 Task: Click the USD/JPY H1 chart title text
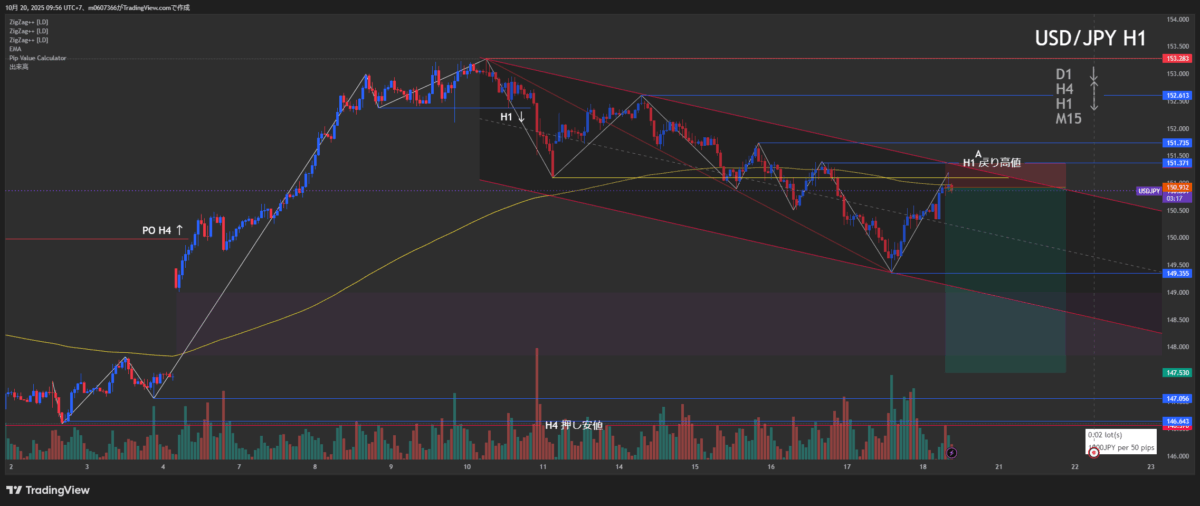point(1090,39)
